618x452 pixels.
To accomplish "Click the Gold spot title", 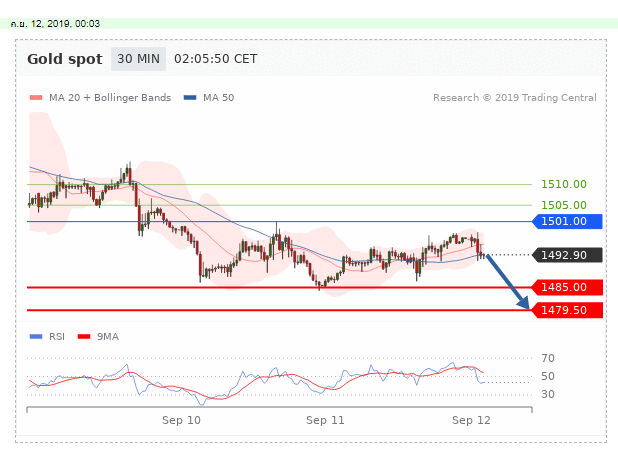I will [x=65, y=59].
